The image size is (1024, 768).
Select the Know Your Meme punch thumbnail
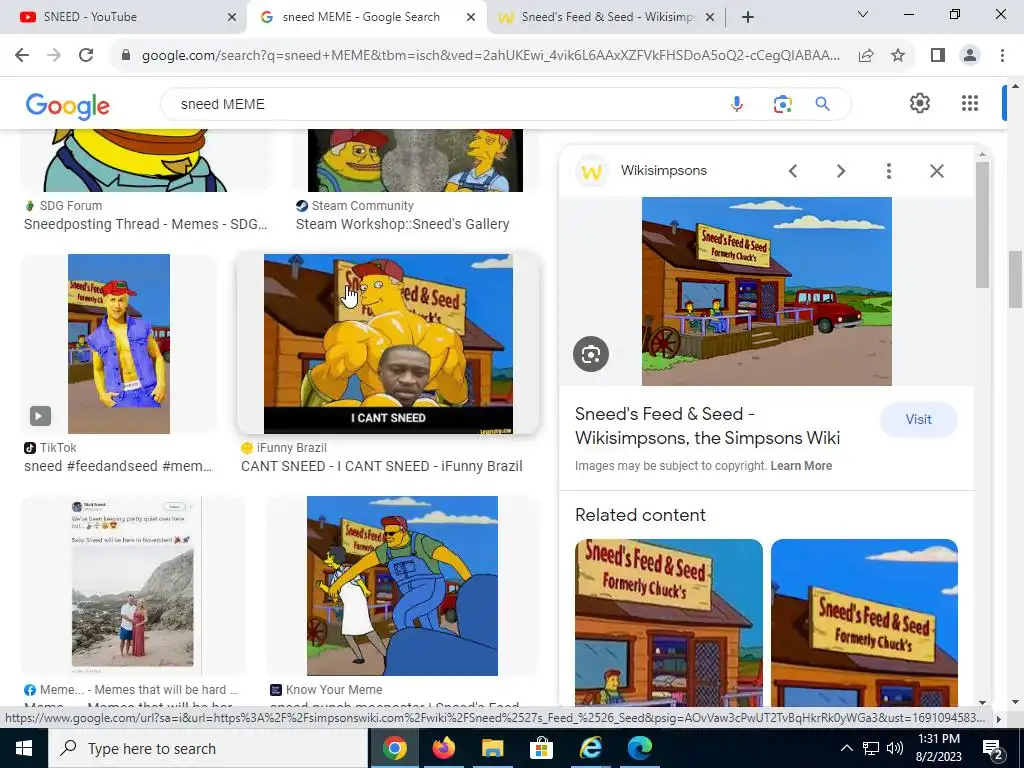point(402,586)
